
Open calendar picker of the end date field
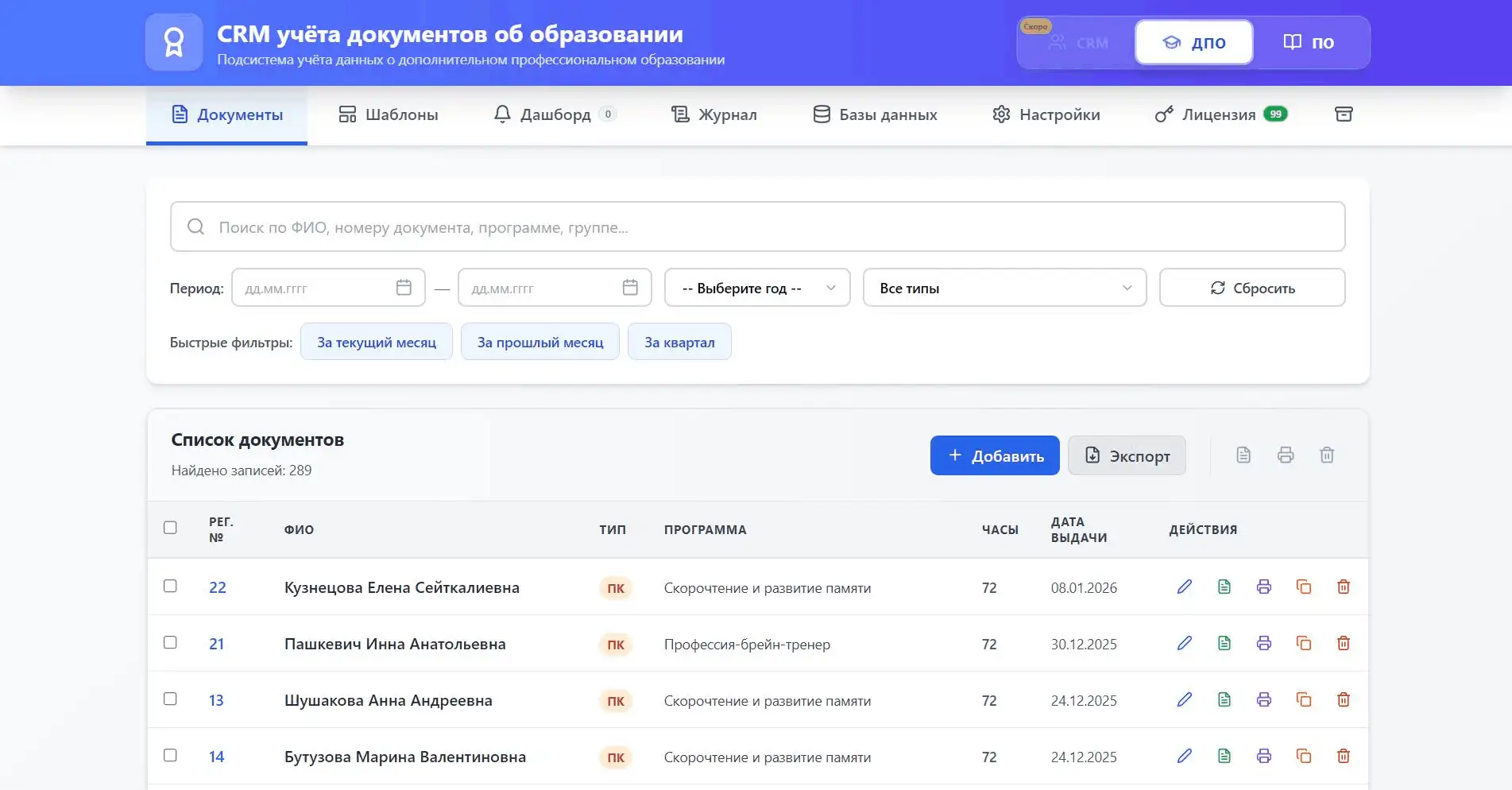pyautogui.click(x=630, y=288)
